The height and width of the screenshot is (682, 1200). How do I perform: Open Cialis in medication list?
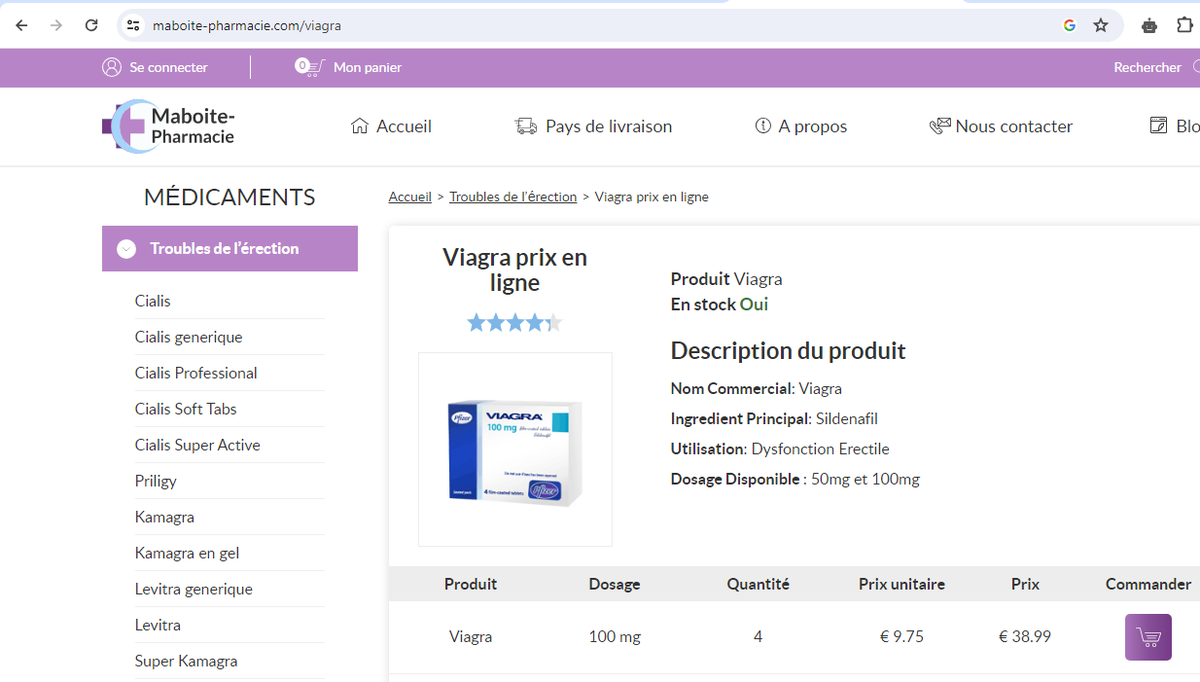[153, 301]
